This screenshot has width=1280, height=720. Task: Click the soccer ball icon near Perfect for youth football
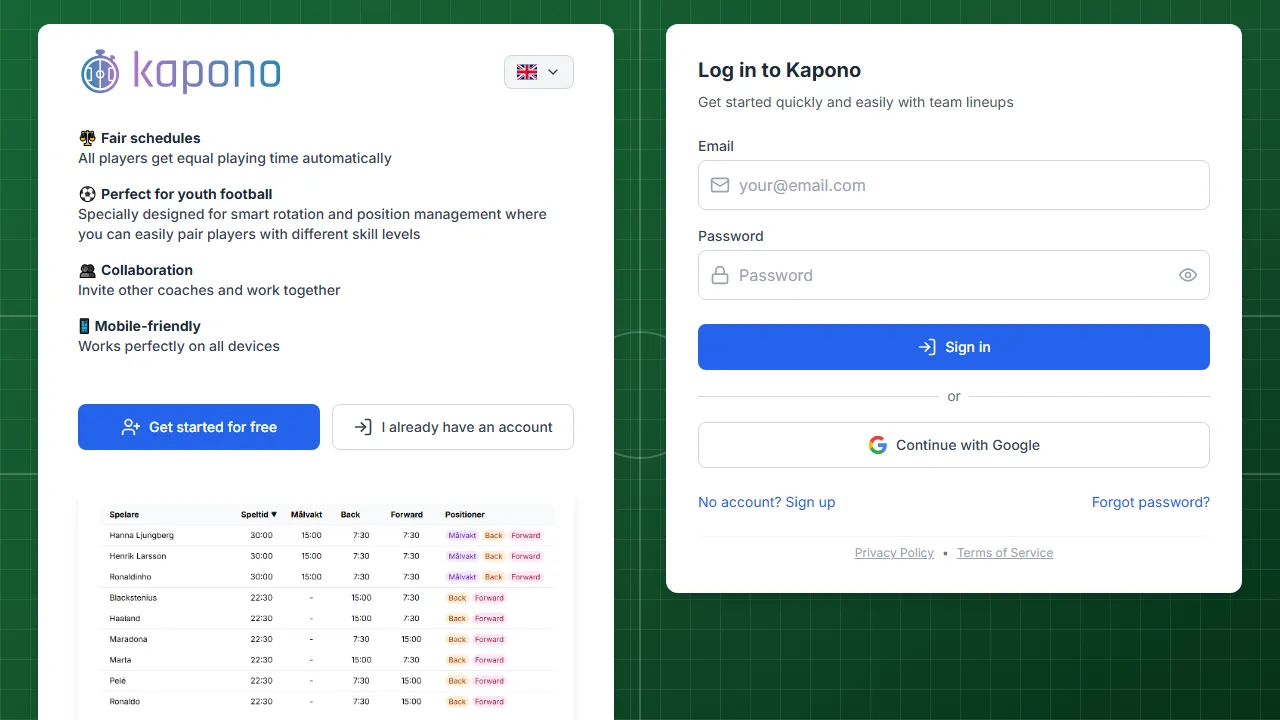click(87, 193)
